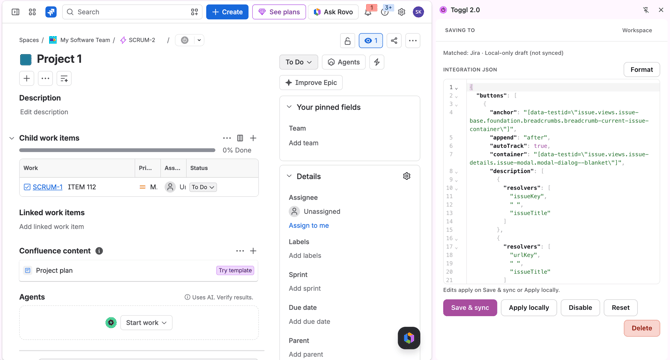Toggle the watch eye button
Image resolution: width=670 pixels, height=360 pixels.
(x=371, y=41)
